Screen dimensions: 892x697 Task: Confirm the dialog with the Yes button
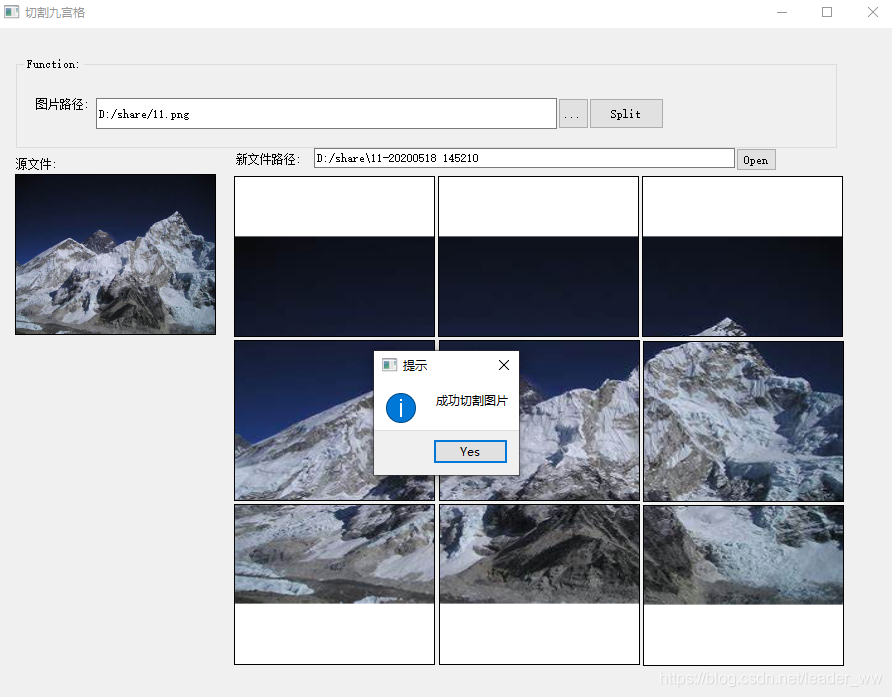point(470,451)
